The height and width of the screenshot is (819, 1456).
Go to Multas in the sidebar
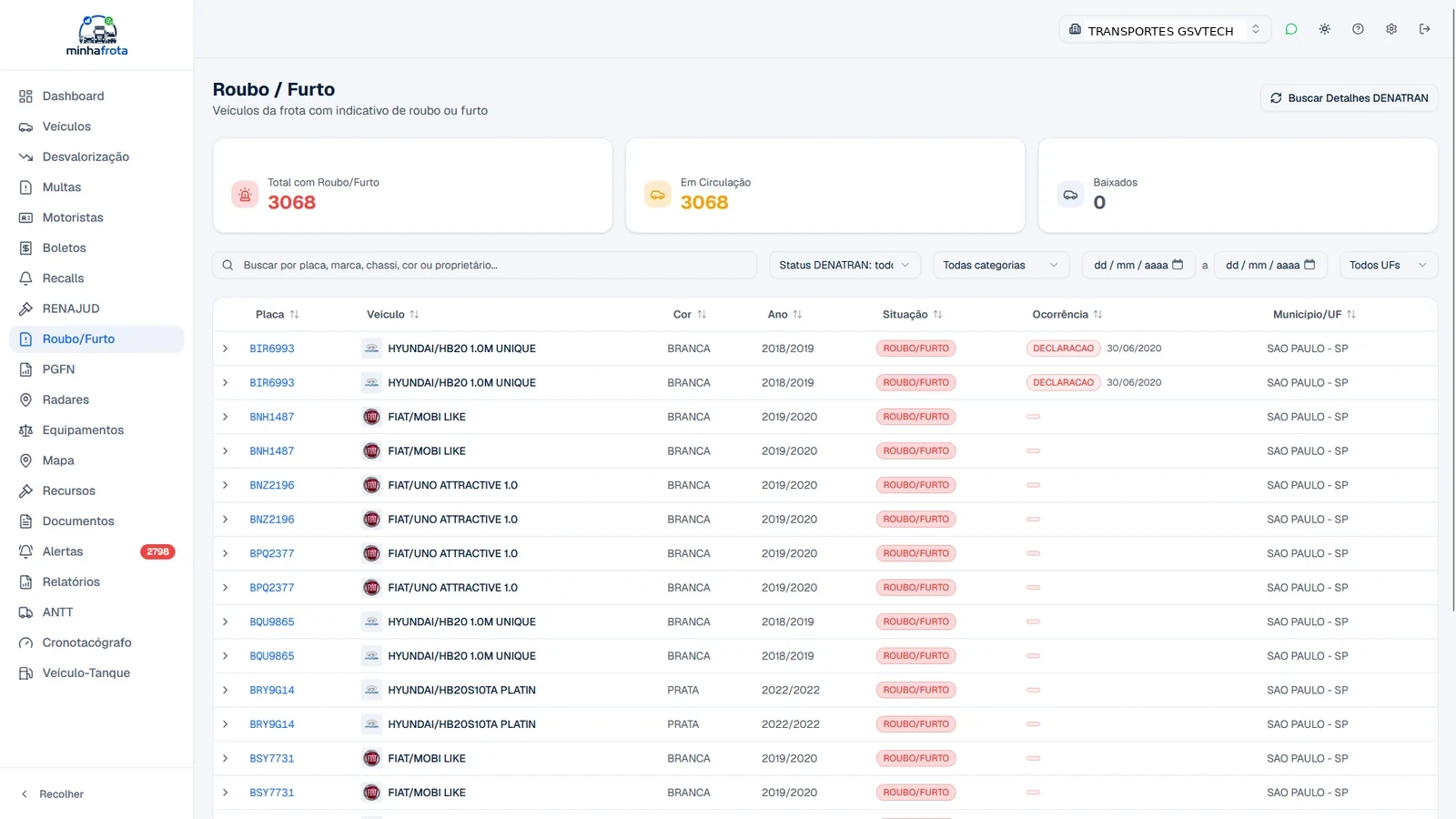point(96,187)
